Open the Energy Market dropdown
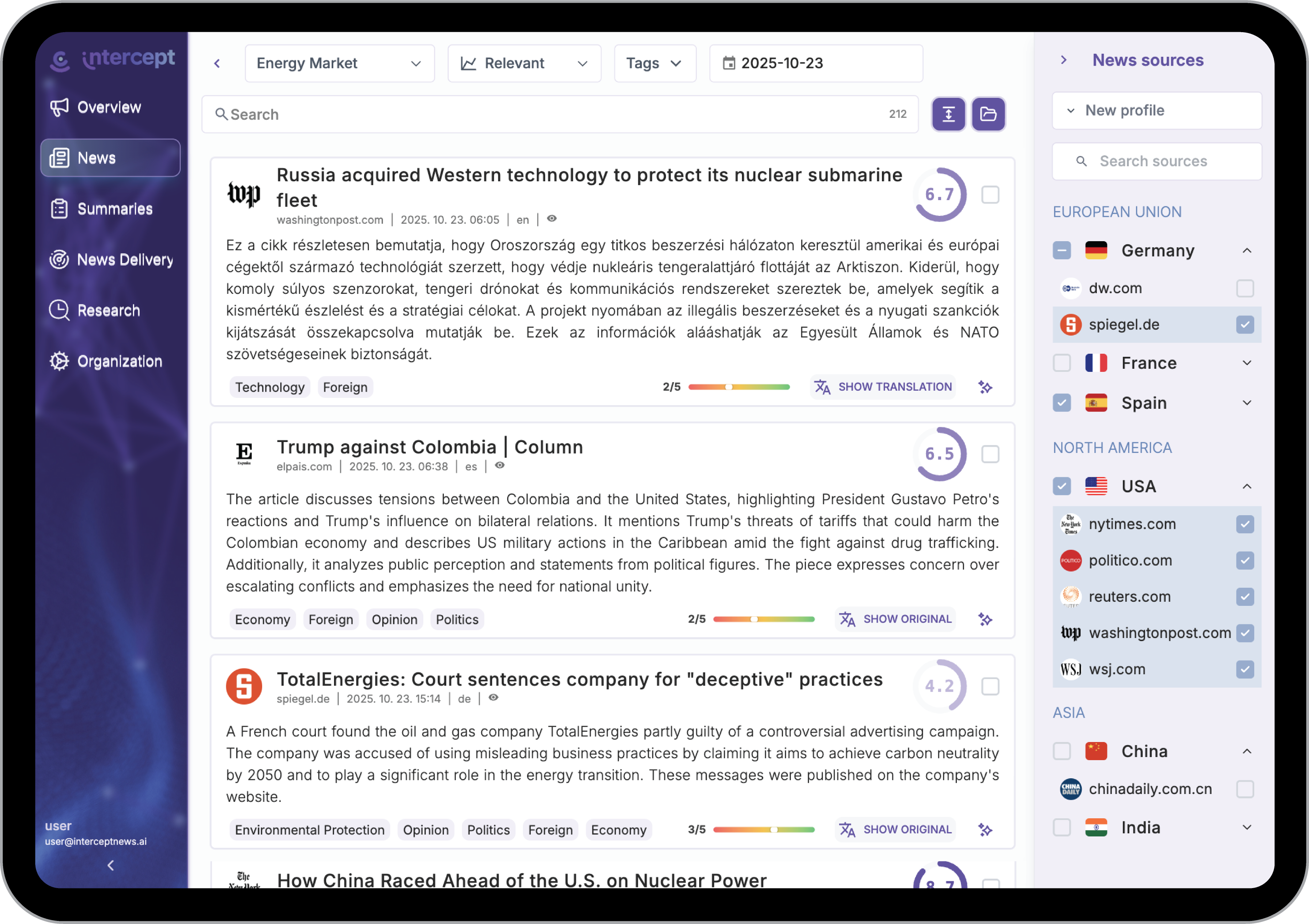Screen dimensions: 1309x924 click(339, 63)
